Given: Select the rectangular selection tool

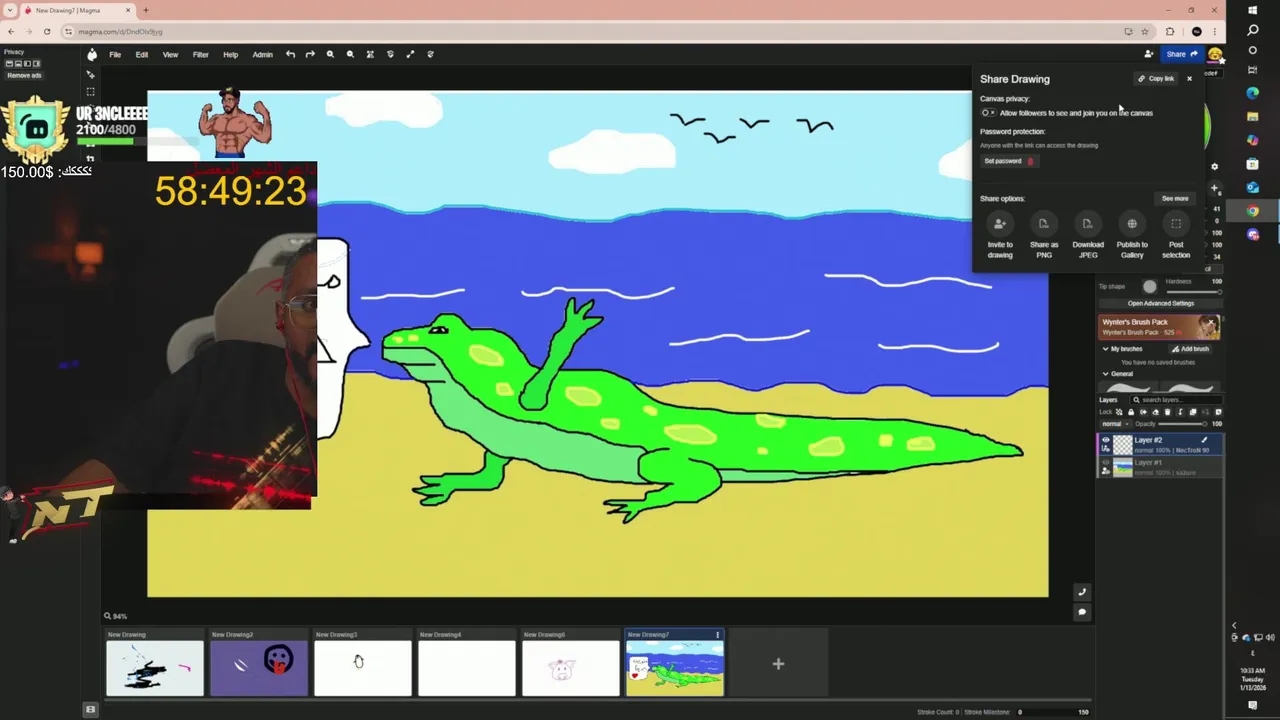Looking at the screenshot, I should click(x=90, y=92).
